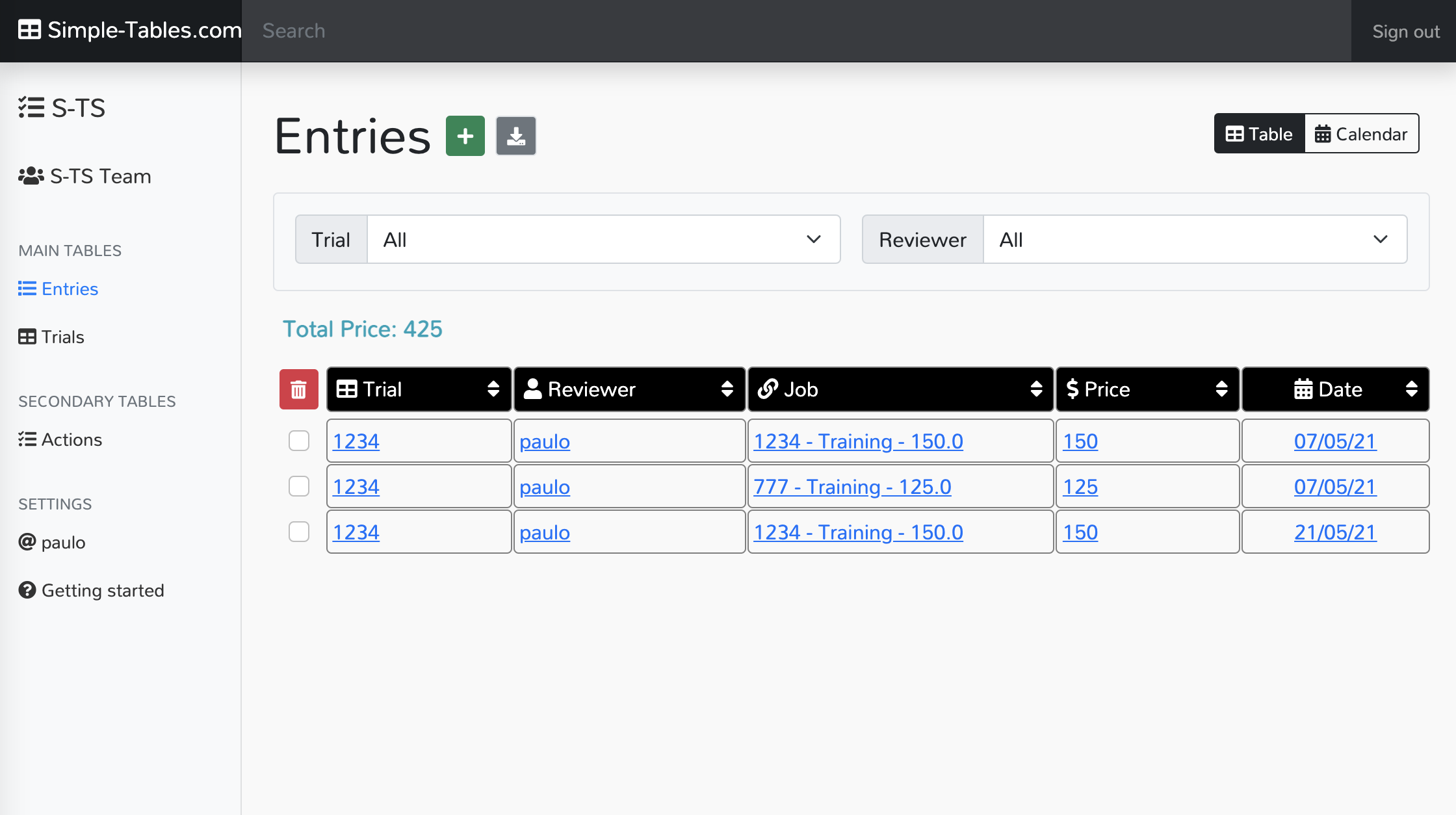The height and width of the screenshot is (815, 1456).
Task: Click the Sign out button
Action: (x=1405, y=31)
